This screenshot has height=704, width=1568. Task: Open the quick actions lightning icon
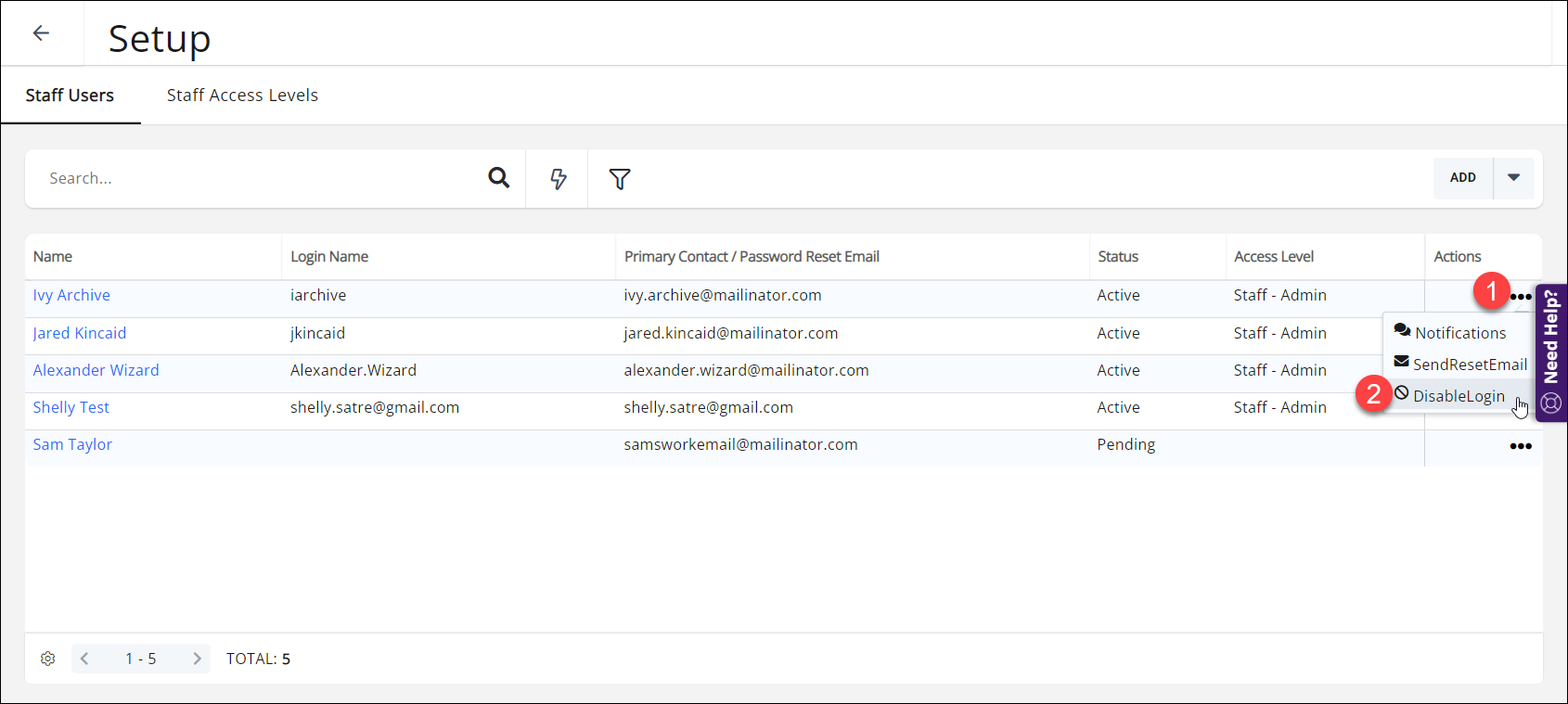pos(558,178)
